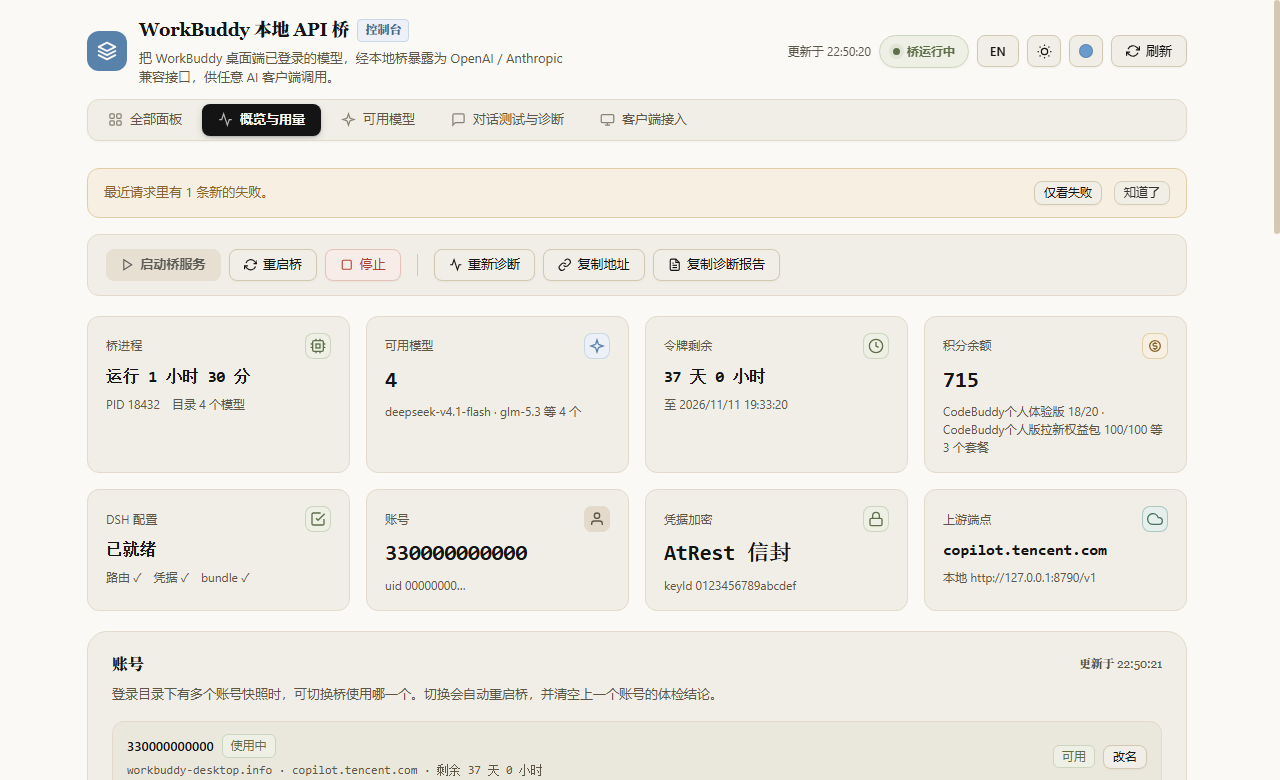
Task: Click the pulse icon in 概览与用量 tab
Action: (225, 120)
